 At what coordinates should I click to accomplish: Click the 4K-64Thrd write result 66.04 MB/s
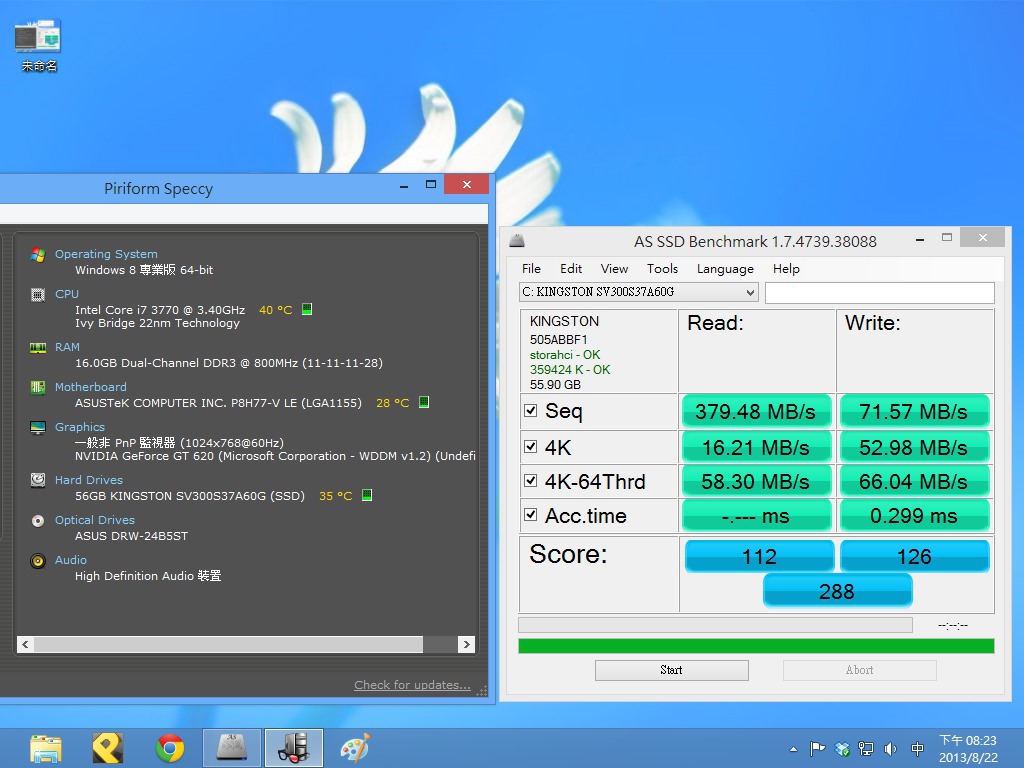pos(914,482)
